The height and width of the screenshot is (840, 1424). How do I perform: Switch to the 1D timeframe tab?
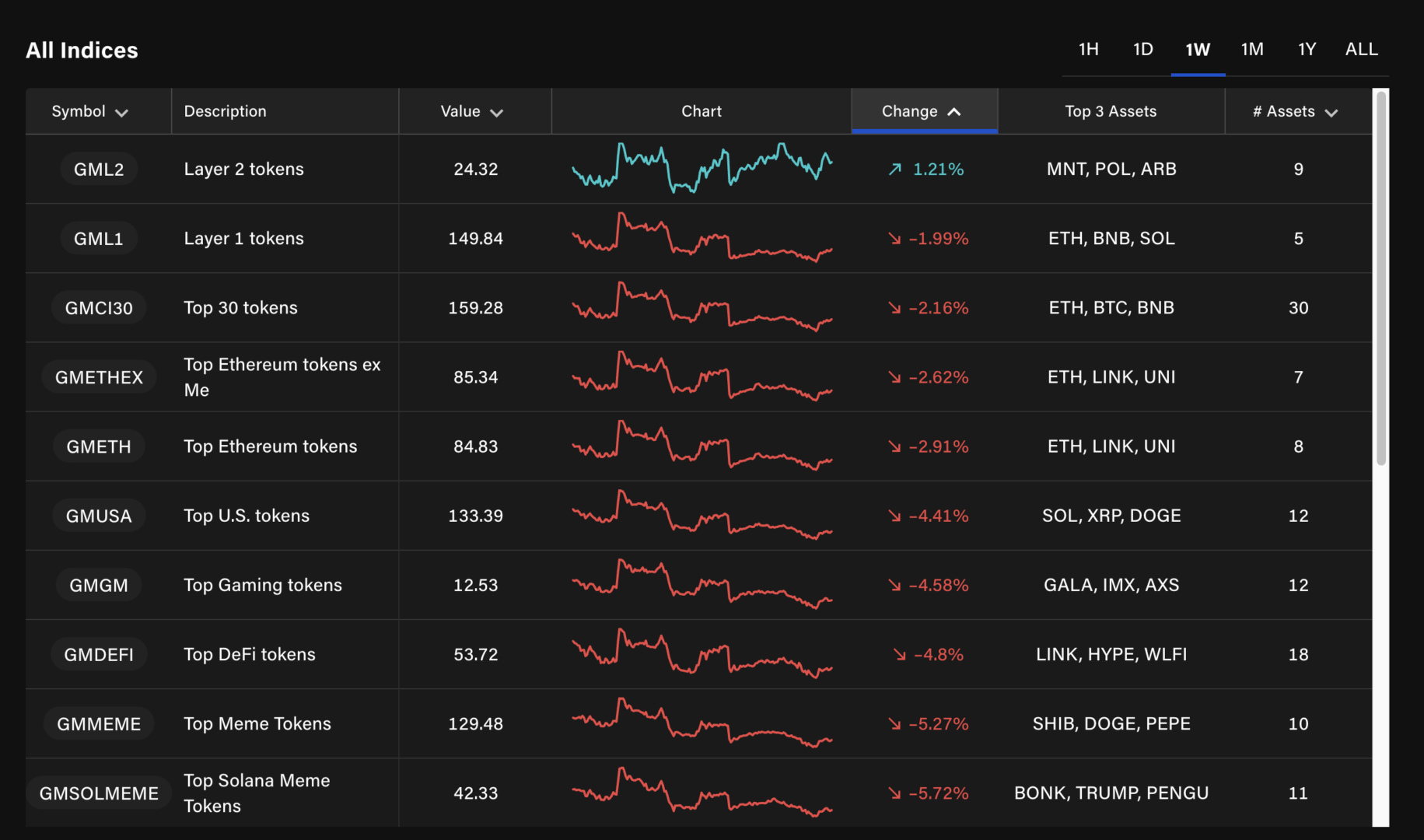tap(1142, 49)
